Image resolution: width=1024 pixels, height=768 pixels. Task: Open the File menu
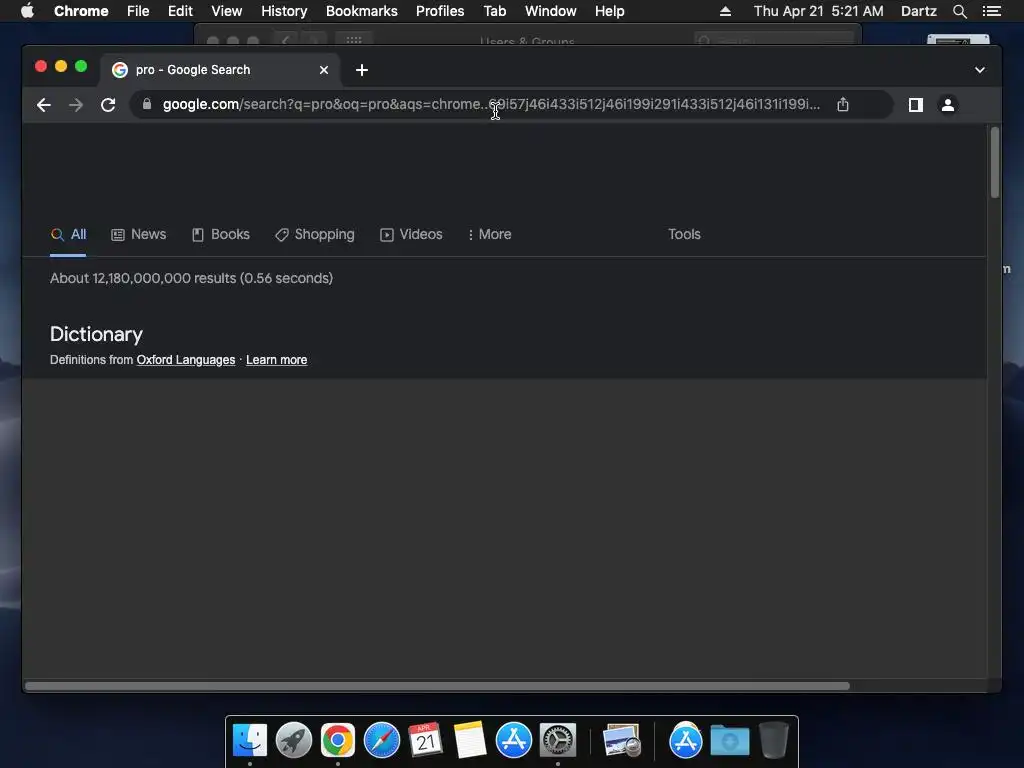pyautogui.click(x=138, y=11)
